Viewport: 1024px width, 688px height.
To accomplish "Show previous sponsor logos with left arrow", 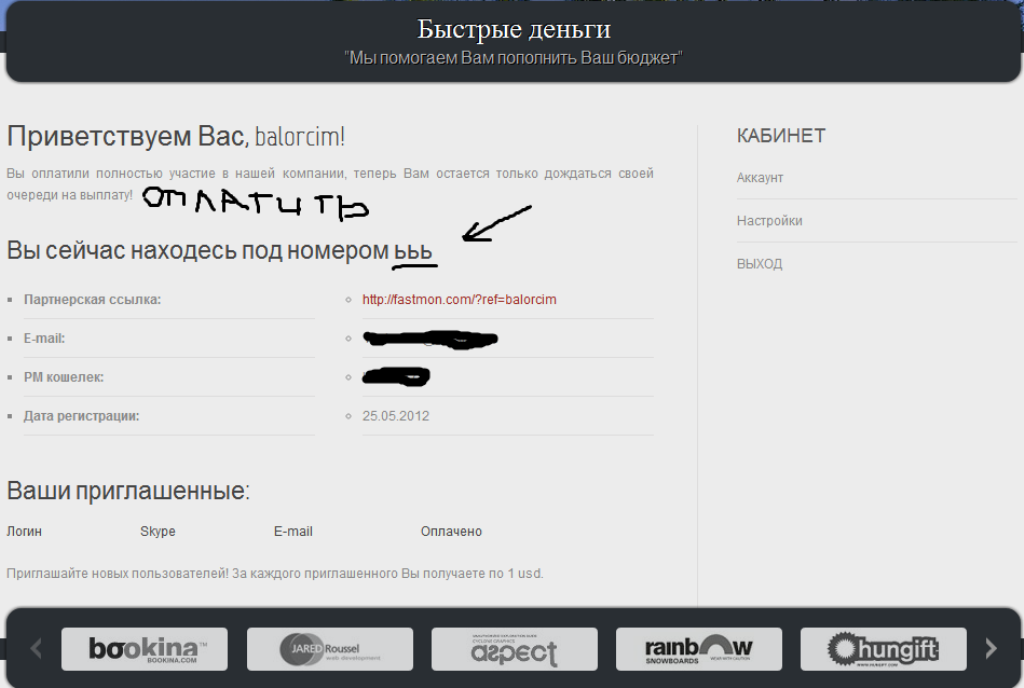I will tap(36, 648).
